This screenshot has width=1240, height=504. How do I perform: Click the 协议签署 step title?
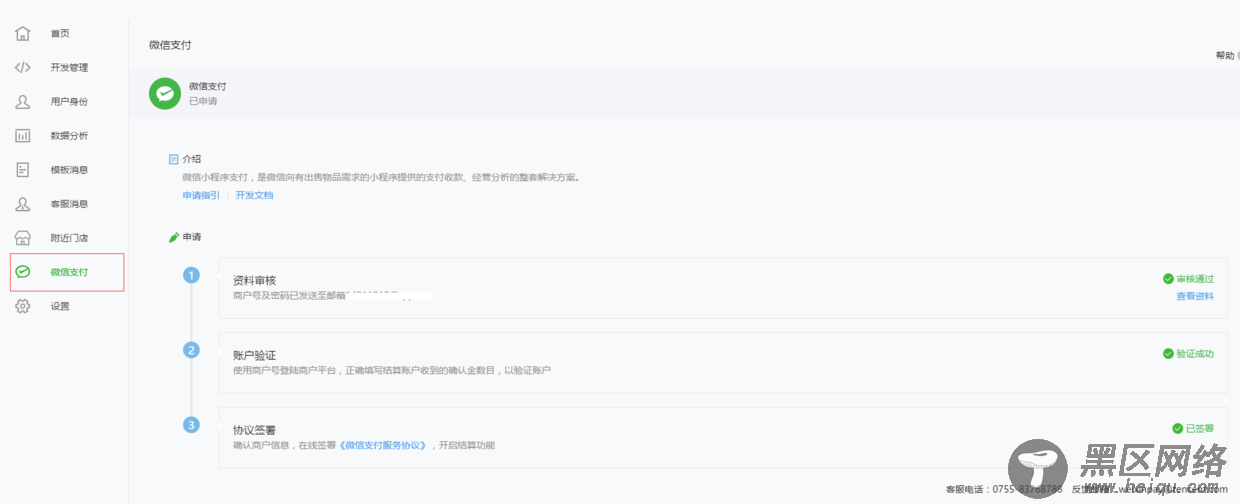(x=254, y=430)
